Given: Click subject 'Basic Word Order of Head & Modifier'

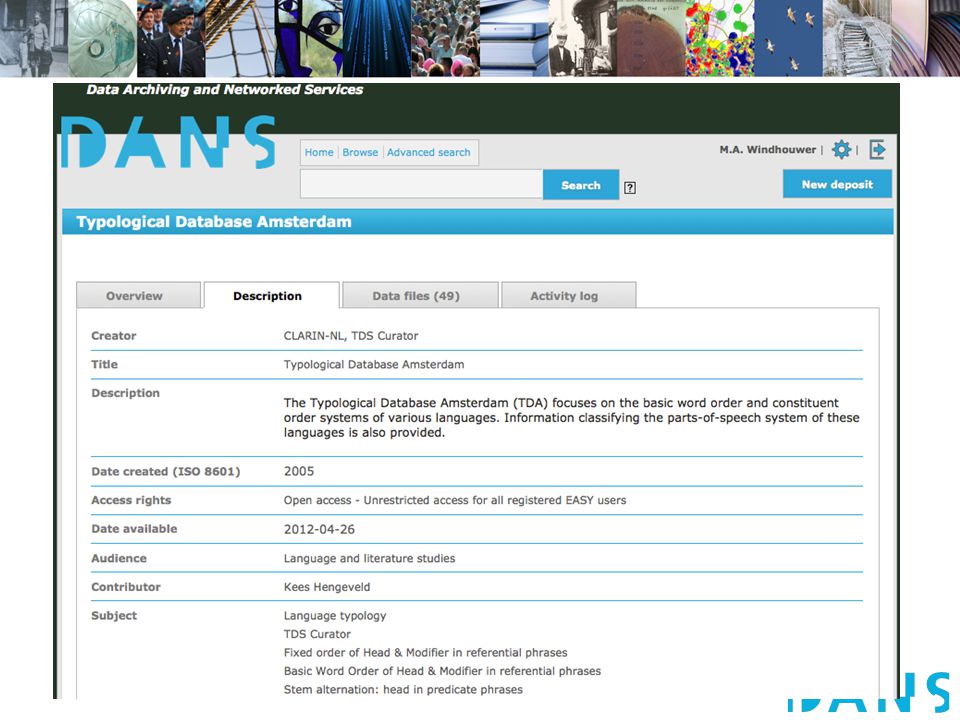Looking at the screenshot, I should pos(442,671).
